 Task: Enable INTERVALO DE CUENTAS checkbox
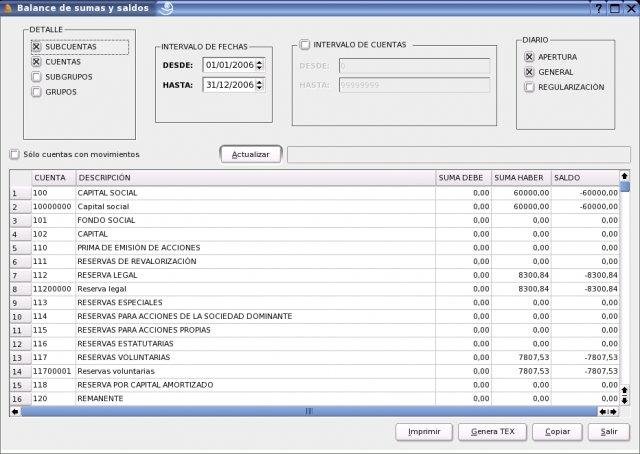[x=304, y=45]
